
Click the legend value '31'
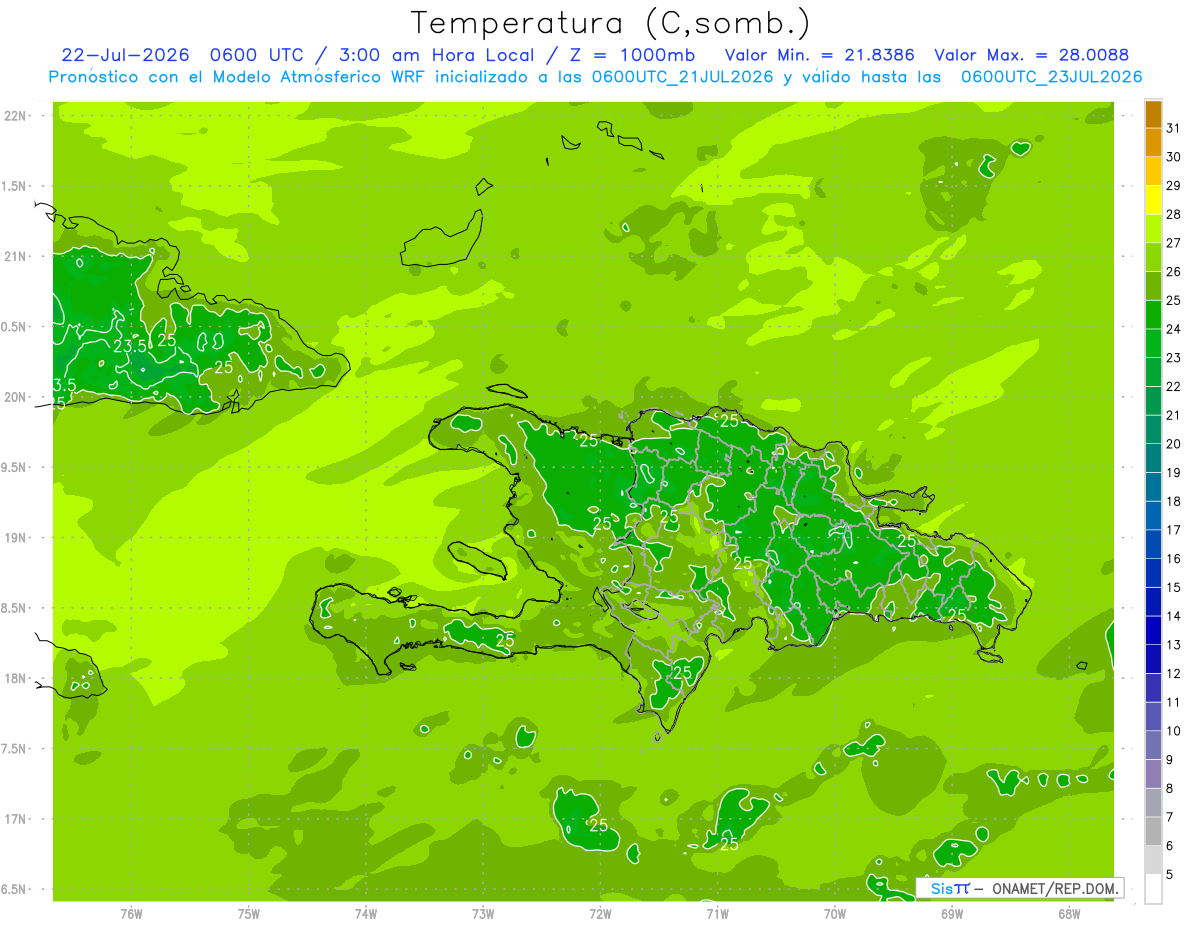pyautogui.click(x=1174, y=129)
